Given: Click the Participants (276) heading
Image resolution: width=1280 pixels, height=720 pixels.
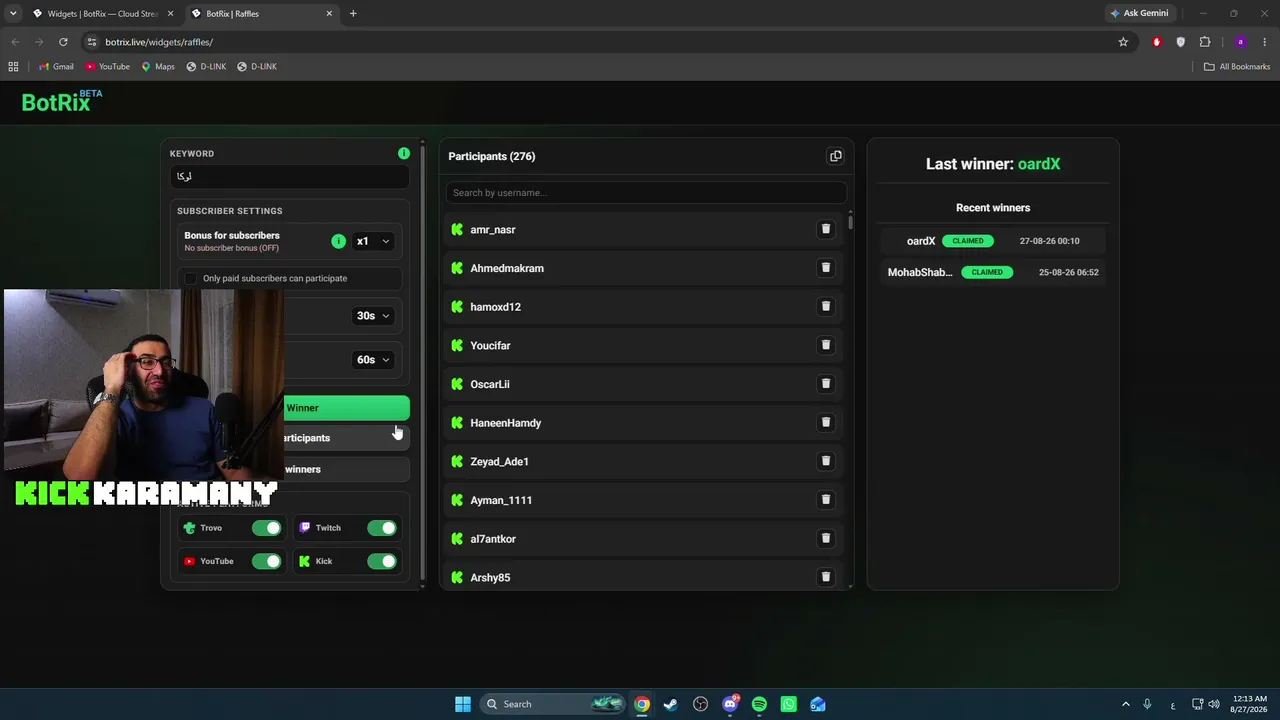Looking at the screenshot, I should [x=492, y=157].
